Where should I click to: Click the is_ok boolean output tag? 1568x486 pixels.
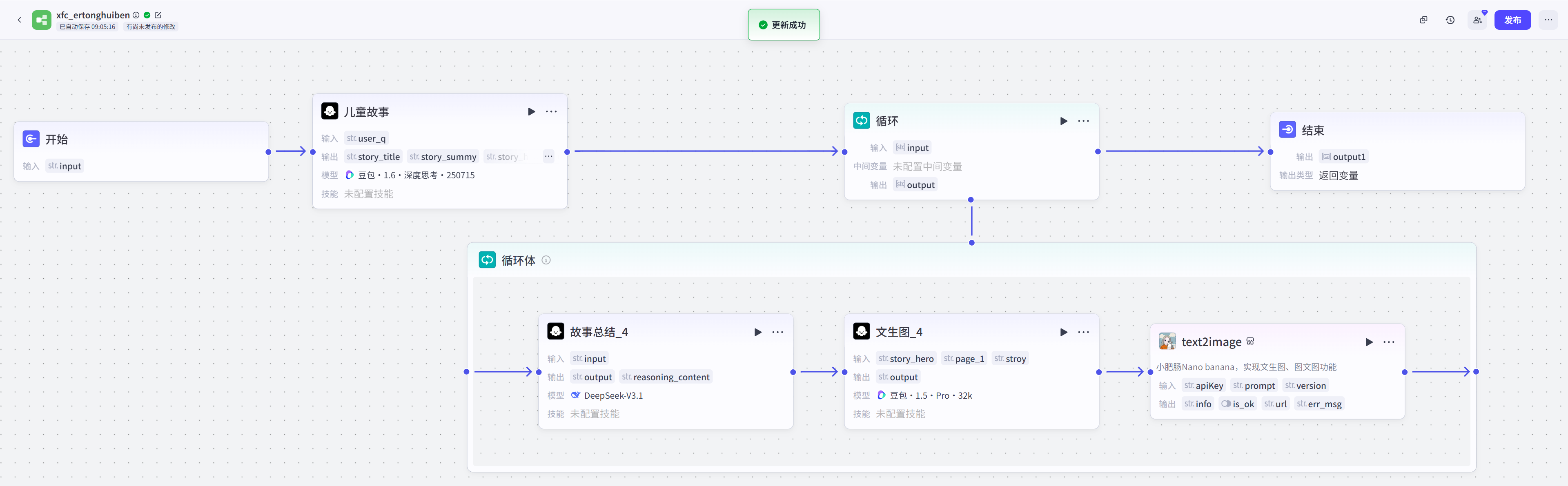pos(1238,404)
